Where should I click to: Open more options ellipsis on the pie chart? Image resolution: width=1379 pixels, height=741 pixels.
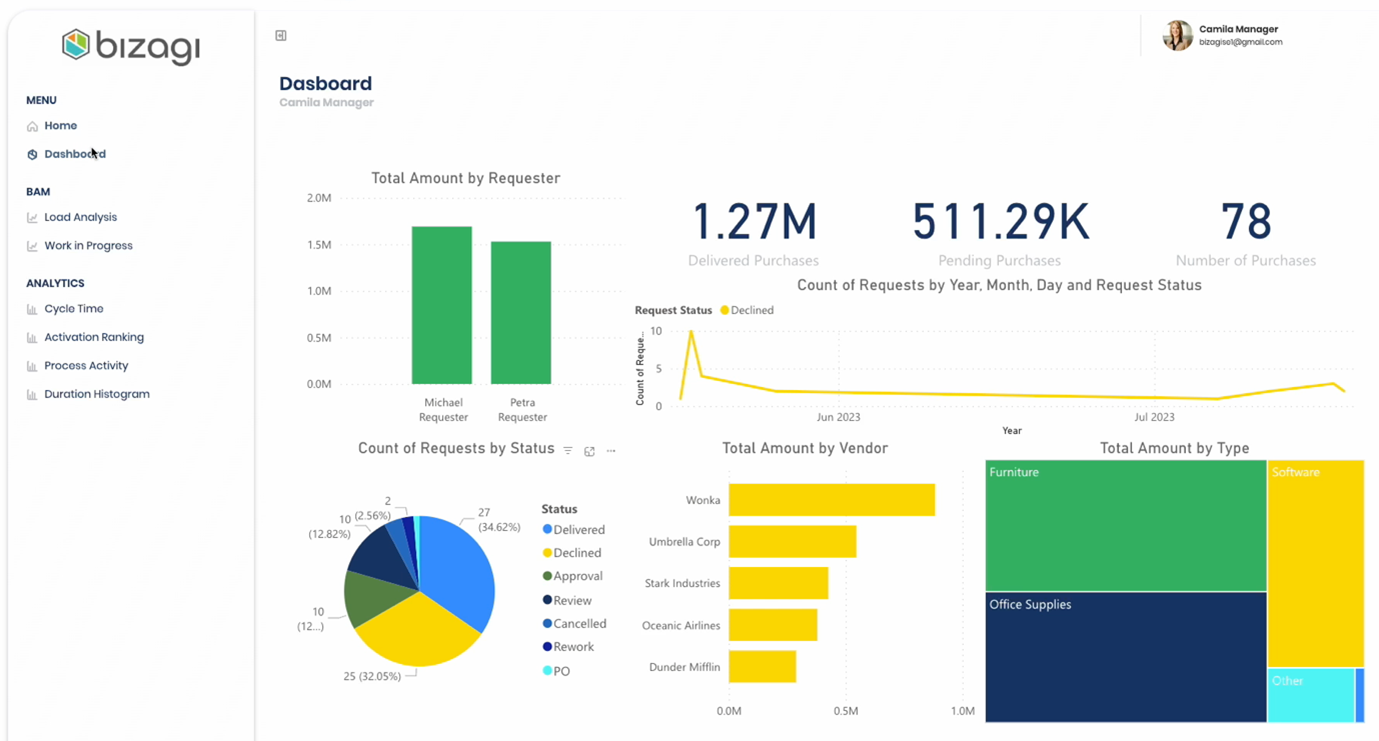point(611,451)
